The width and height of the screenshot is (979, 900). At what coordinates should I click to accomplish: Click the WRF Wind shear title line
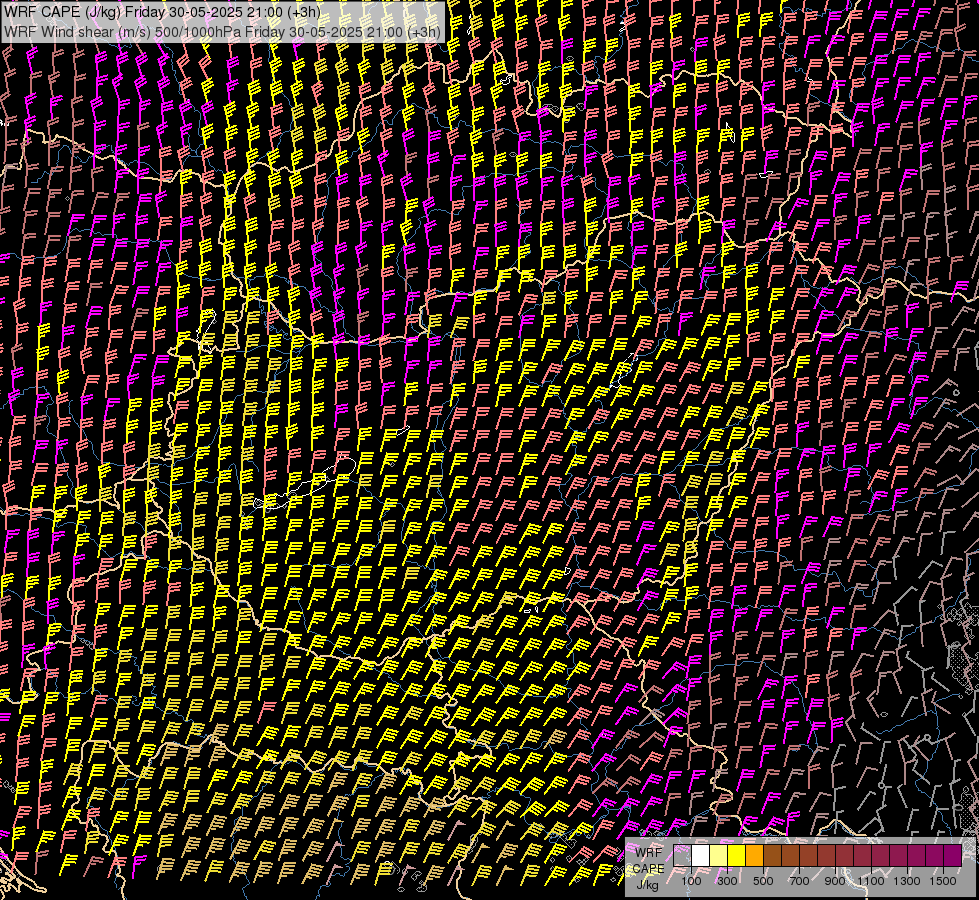click(223, 31)
